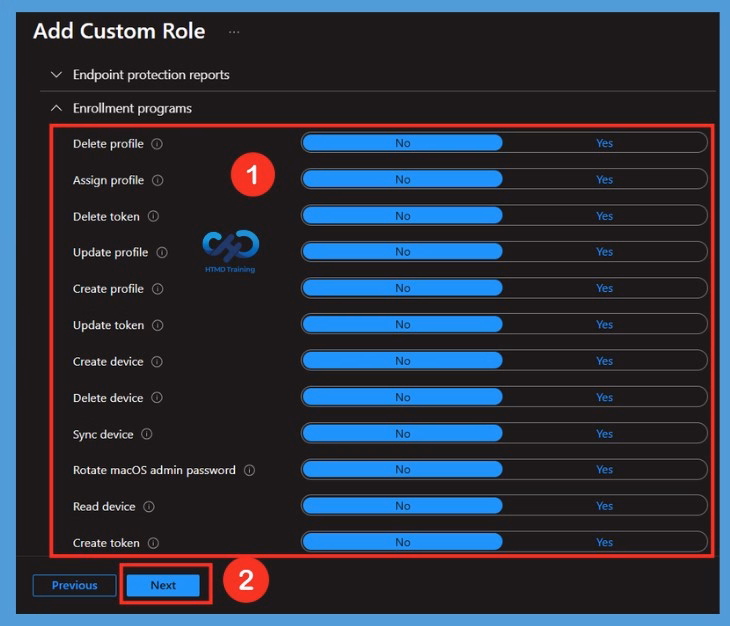Screen dimensions: 730x626
Task: Open info icon next to Create token
Action: [153, 543]
